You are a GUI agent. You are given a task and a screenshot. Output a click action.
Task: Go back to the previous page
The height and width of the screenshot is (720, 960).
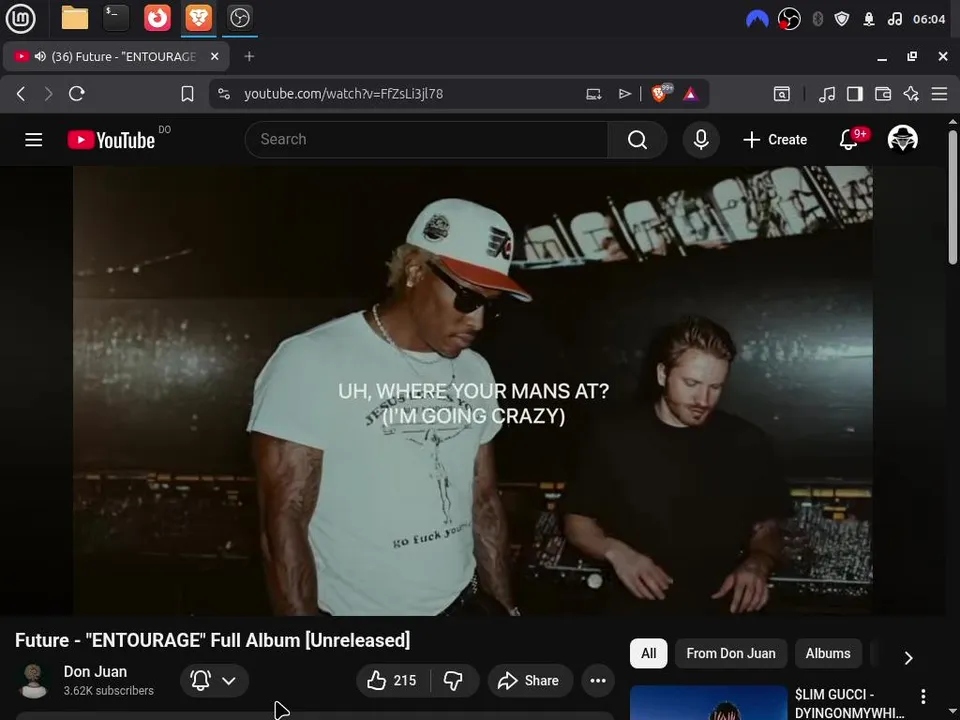(21, 94)
